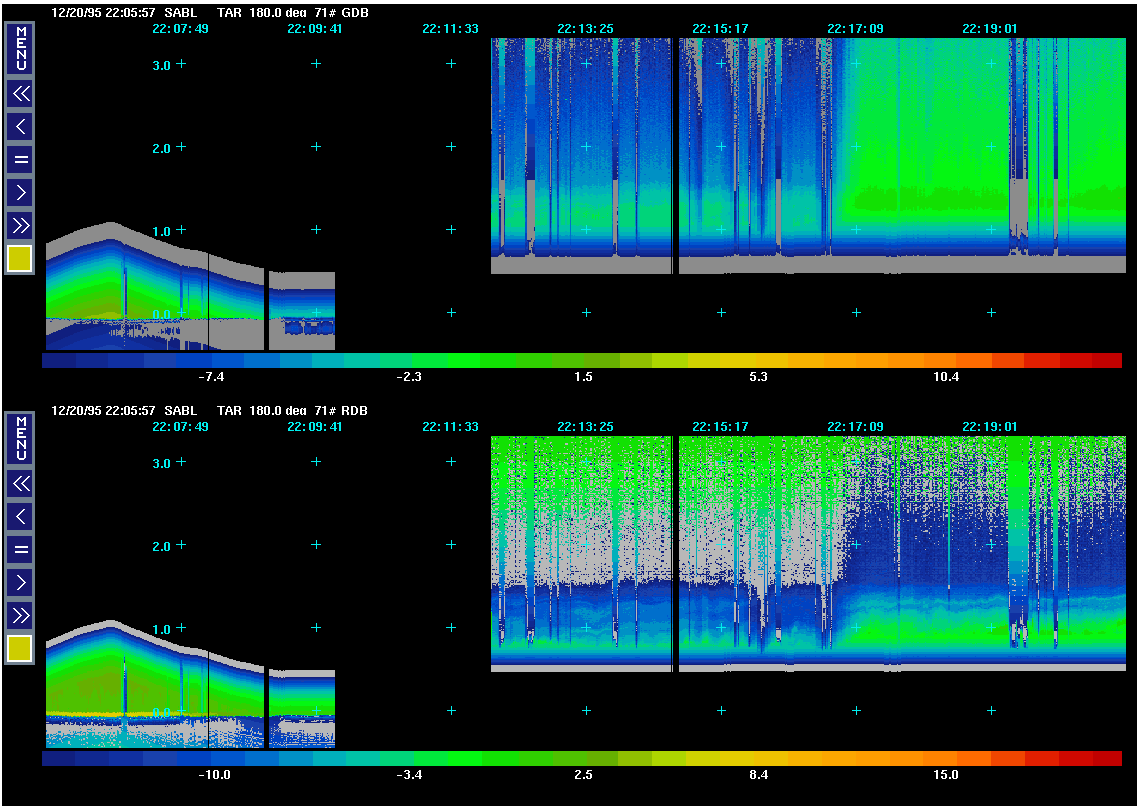Click the 22:17:09 time label in RDB panel
Screen dimensions: 1141x810
855,427
